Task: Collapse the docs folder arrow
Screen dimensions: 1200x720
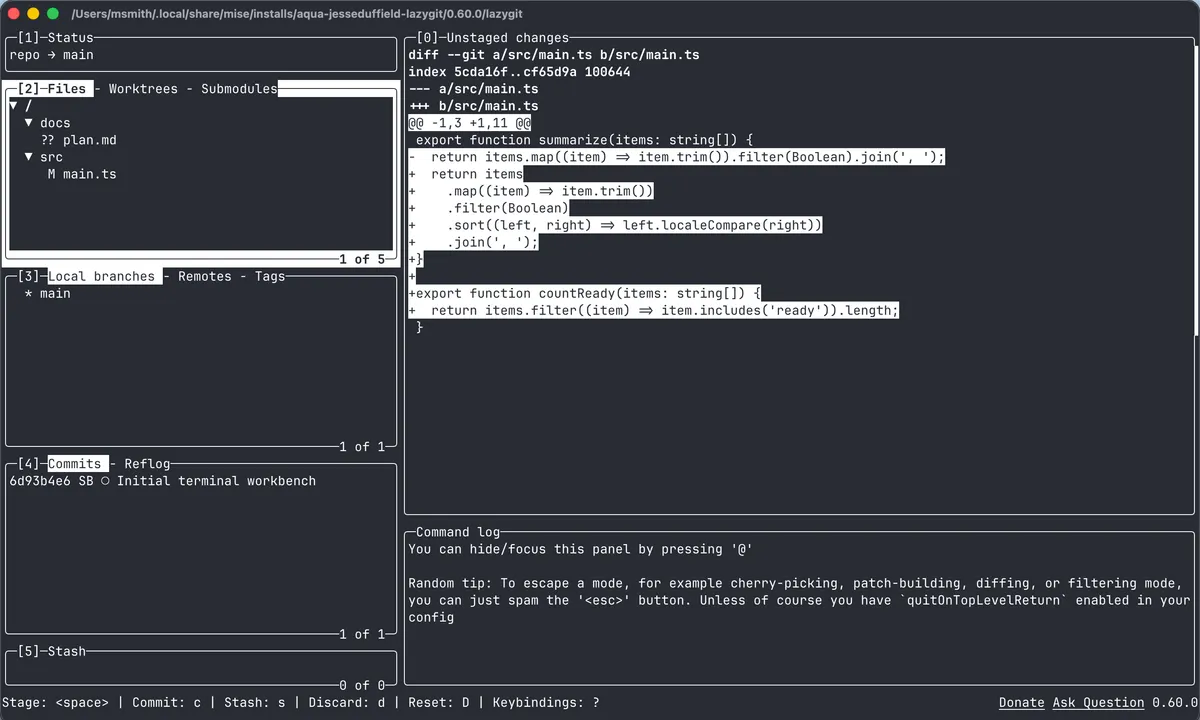Action: coord(29,122)
